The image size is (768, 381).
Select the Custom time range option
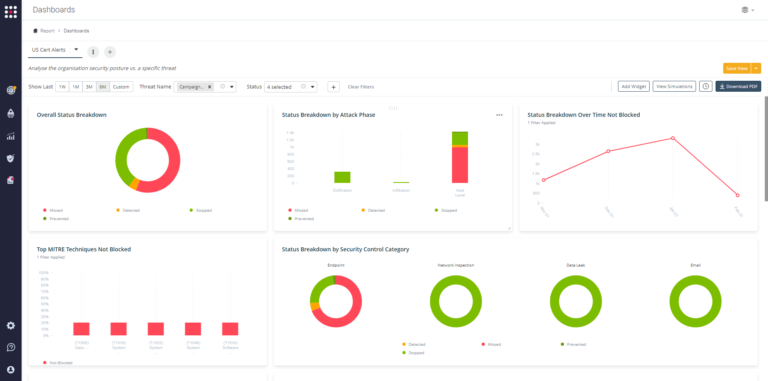point(121,87)
